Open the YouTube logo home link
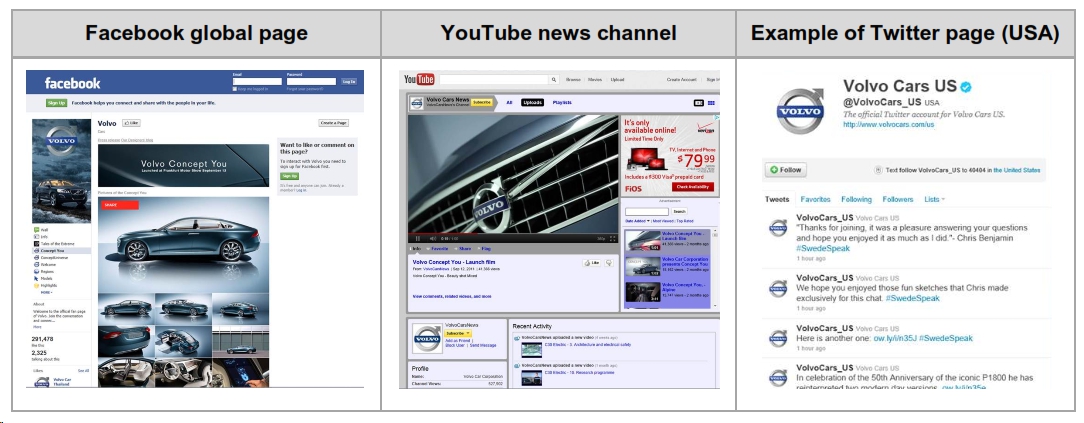The width and height of the screenshot is (1084, 423). [x=419, y=79]
